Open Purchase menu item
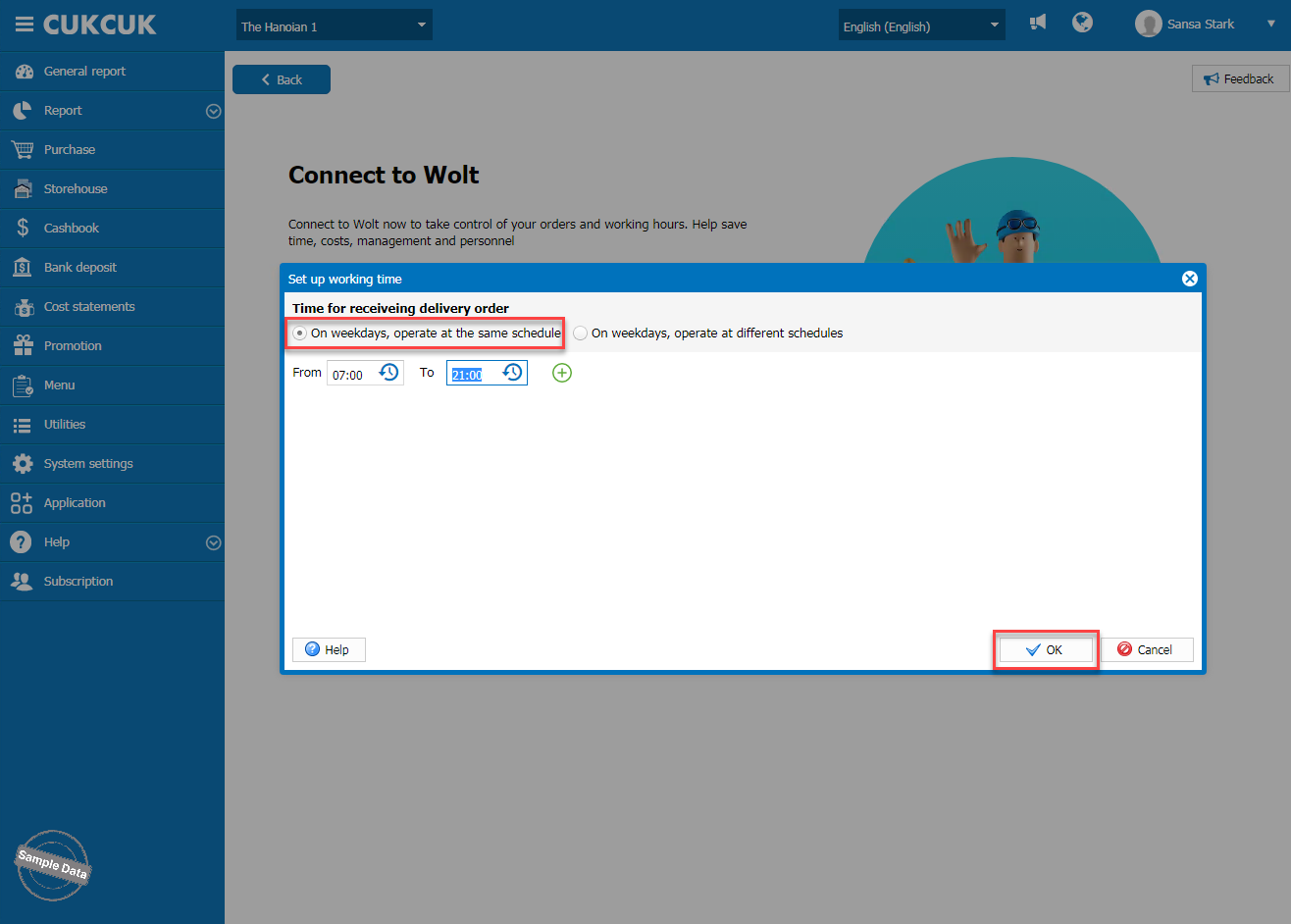 tap(112, 150)
